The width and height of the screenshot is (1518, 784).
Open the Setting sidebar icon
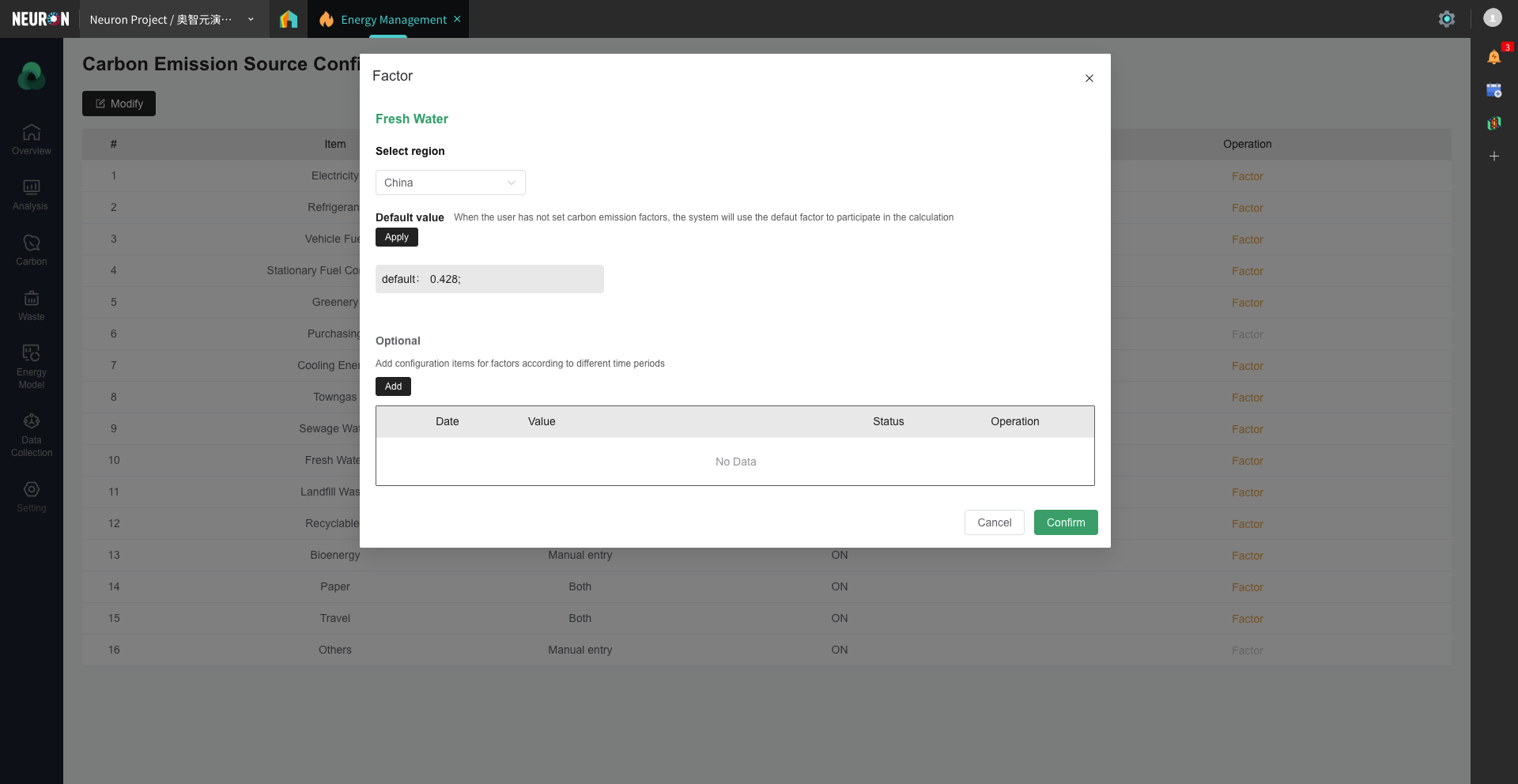click(x=32, y=496)
